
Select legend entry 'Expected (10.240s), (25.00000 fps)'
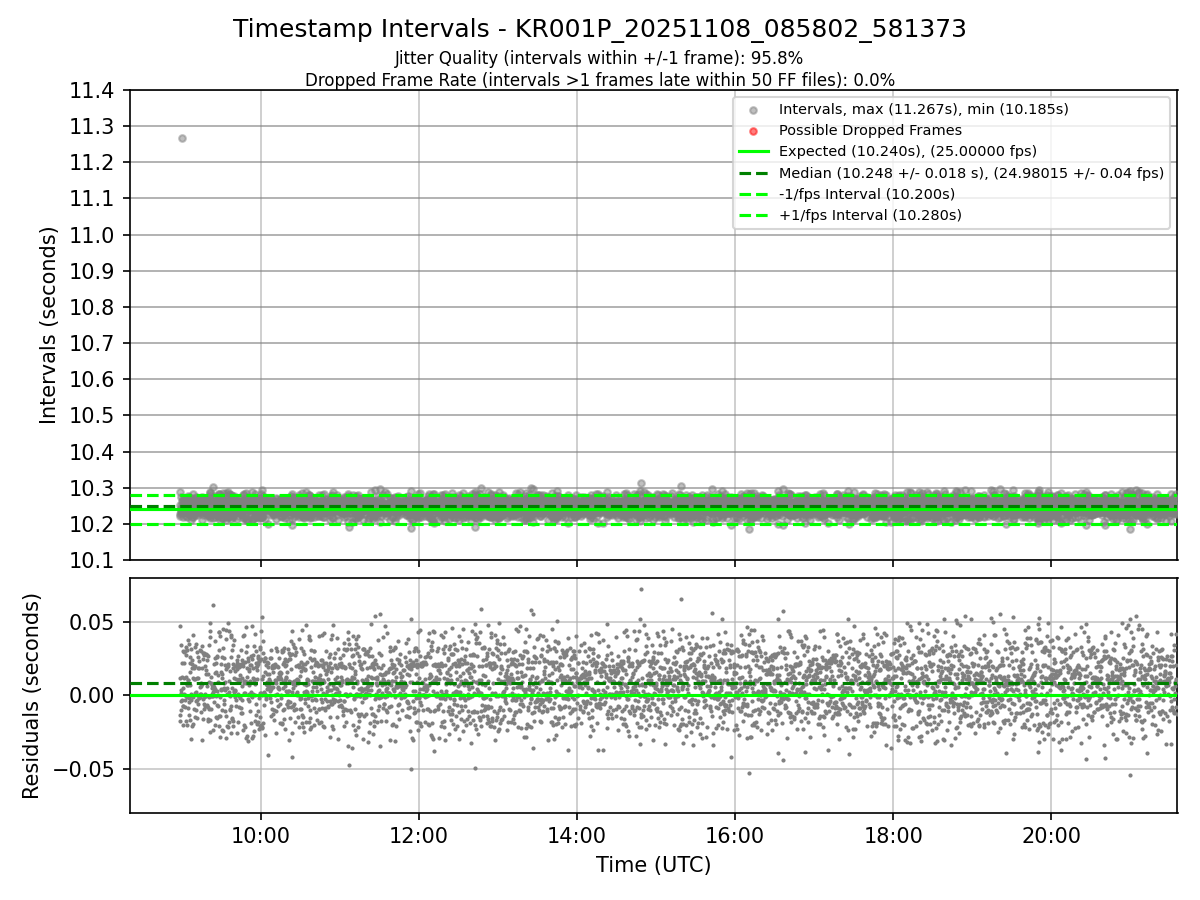(x=907, y=151)
